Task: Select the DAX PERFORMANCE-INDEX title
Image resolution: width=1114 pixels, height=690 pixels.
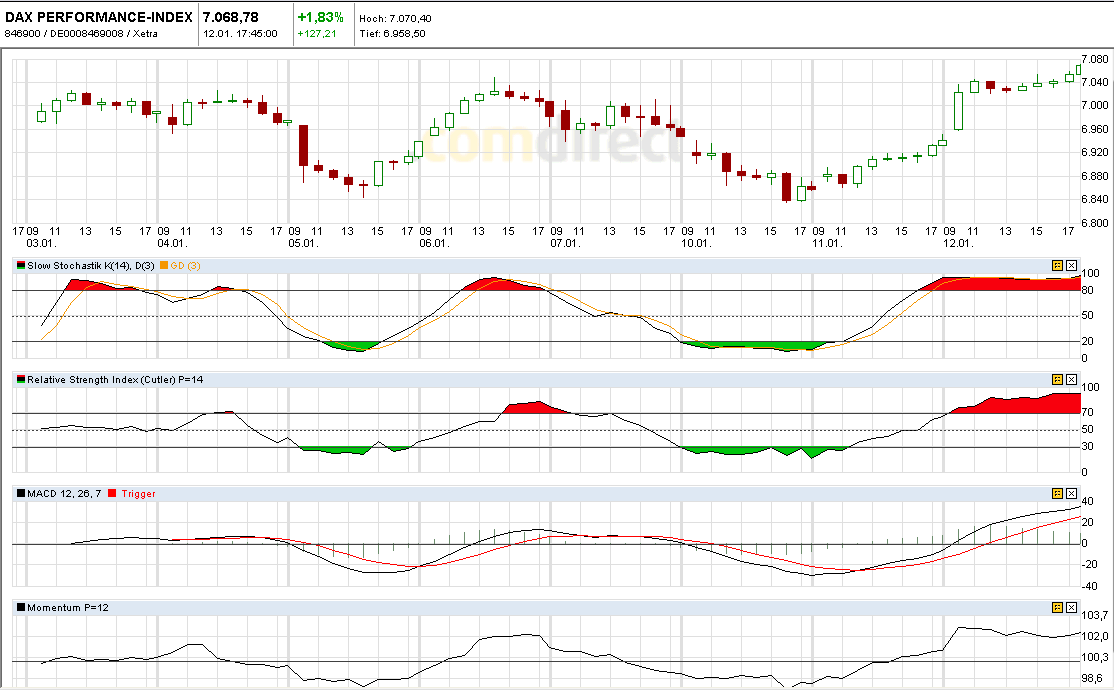Action: point(98,15)
